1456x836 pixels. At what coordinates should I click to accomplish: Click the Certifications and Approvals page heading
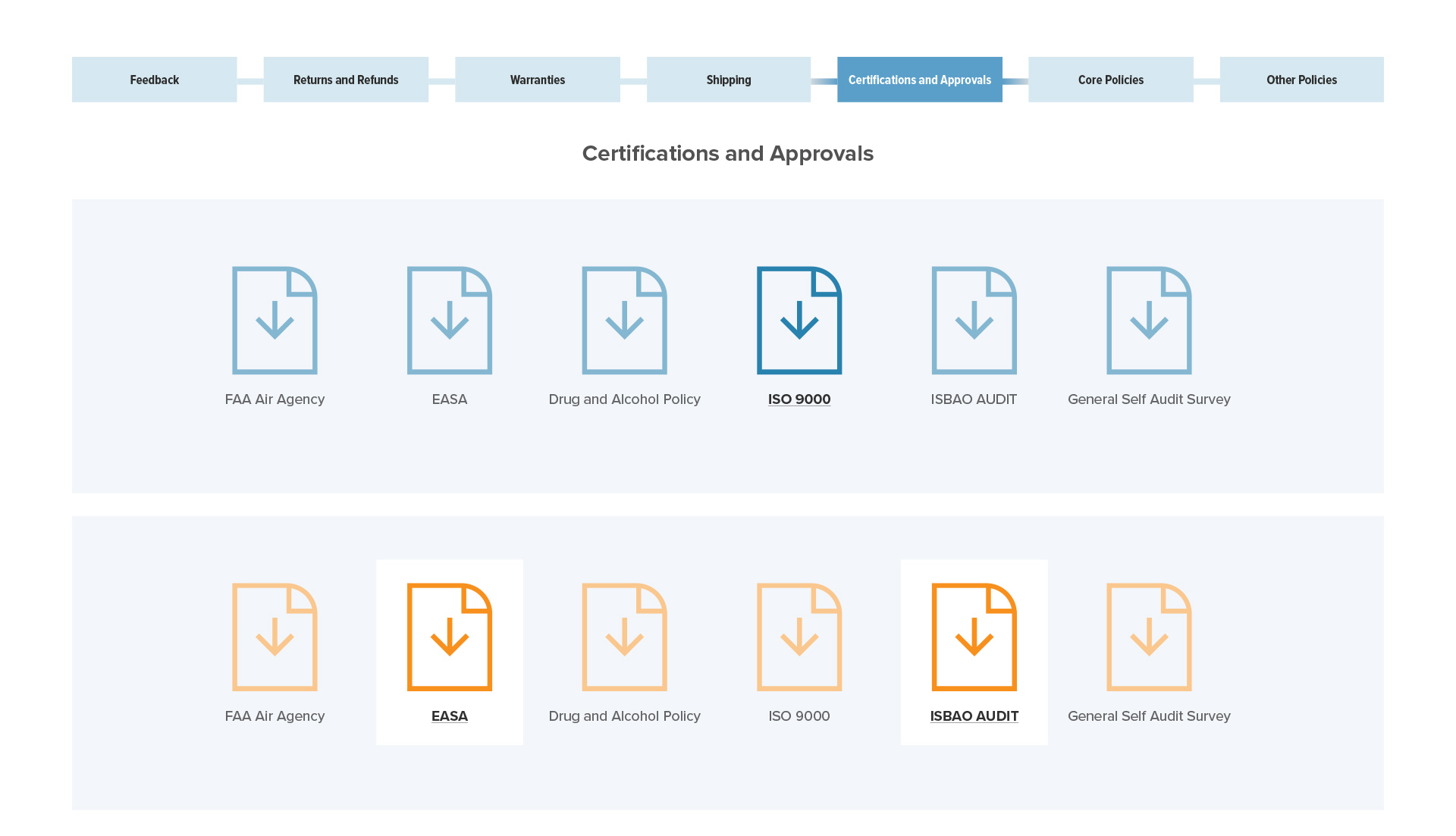[x=728, y=154]
